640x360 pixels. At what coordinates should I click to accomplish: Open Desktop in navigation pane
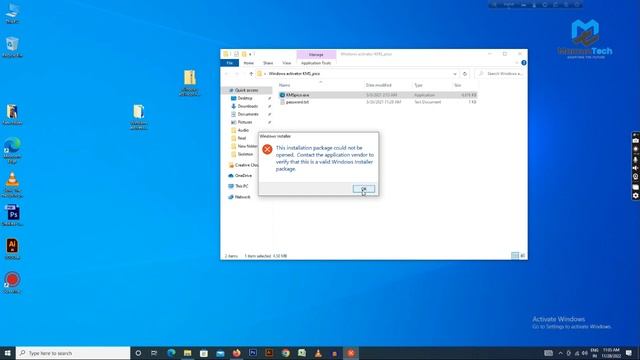coord(245,98)
